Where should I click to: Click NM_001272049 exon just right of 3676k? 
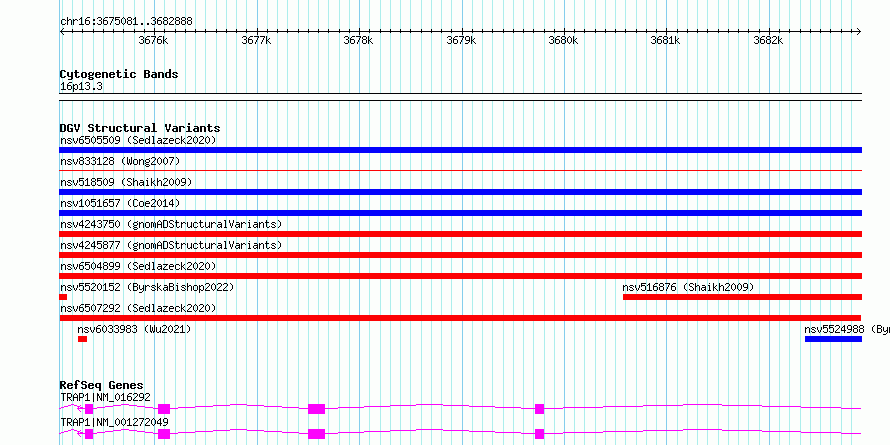[164, 434]
